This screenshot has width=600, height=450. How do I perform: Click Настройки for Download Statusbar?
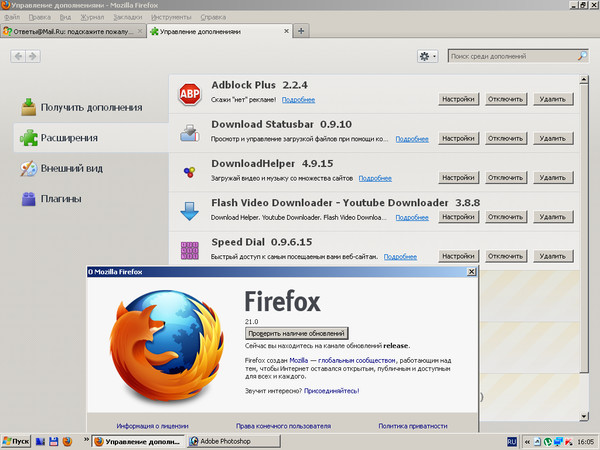pyautogui.click(x=458, y=139)
